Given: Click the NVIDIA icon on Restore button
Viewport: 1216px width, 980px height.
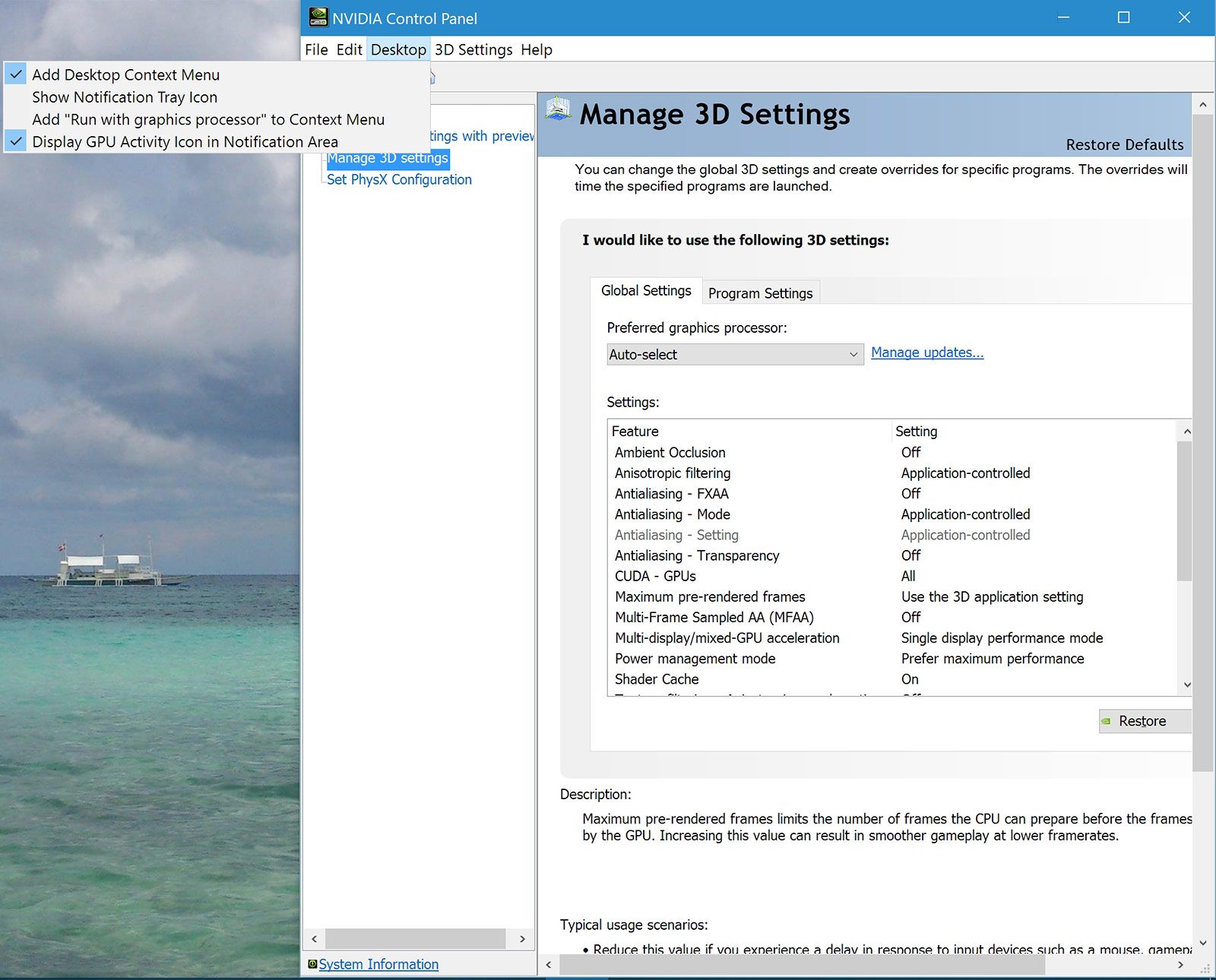Looking at the screenshot, I should tap(1106, 721).
